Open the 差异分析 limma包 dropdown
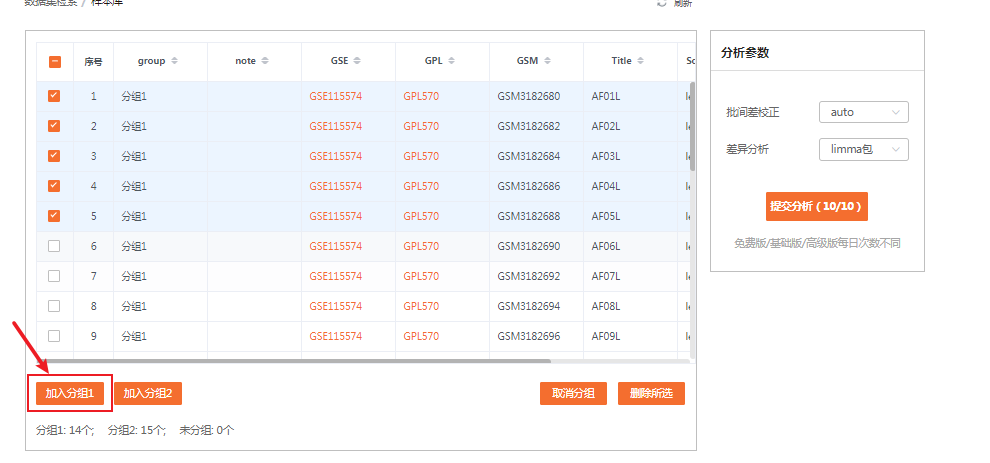 [864, 149]
